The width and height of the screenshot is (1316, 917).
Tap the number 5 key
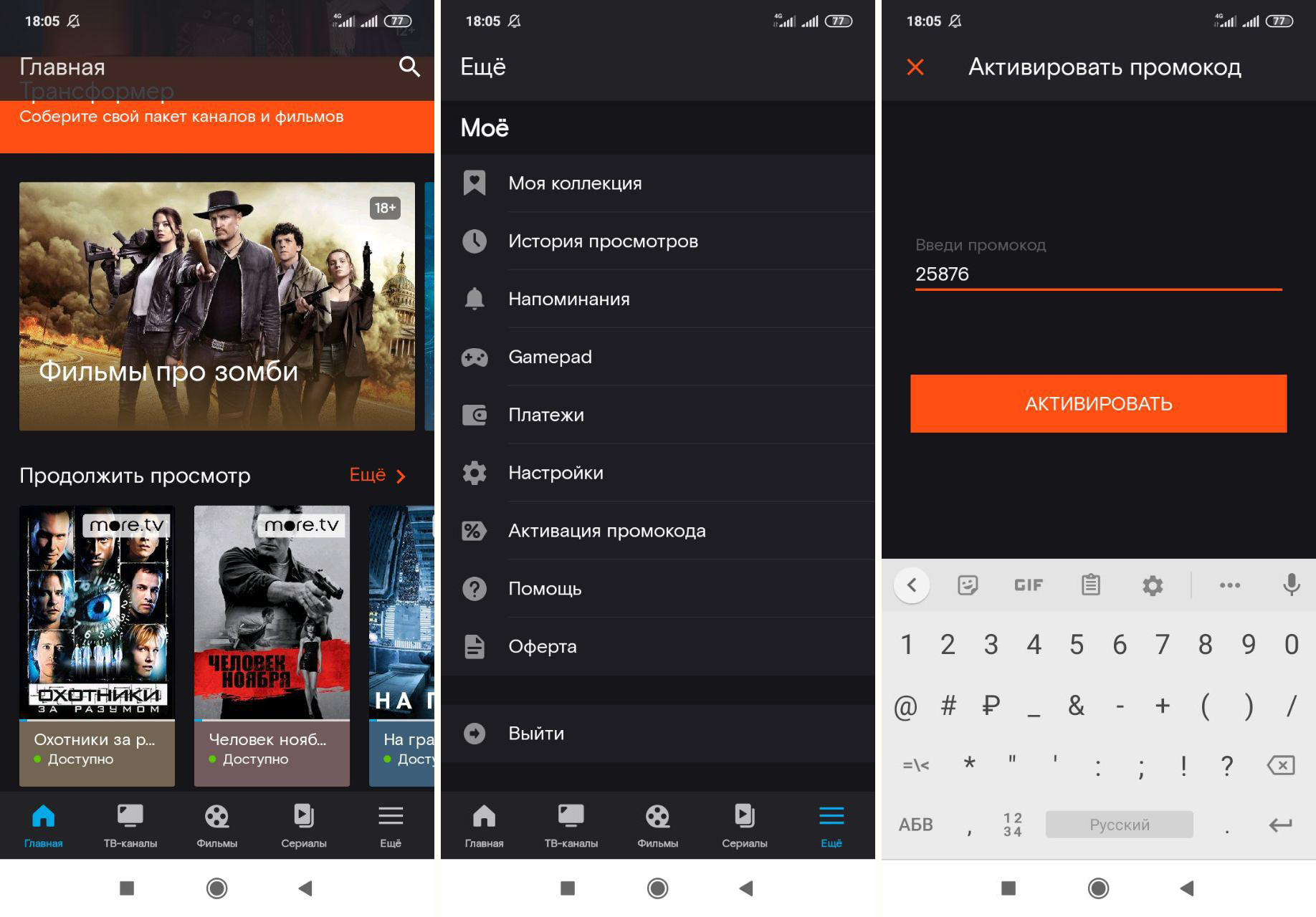click(1077, 645)
